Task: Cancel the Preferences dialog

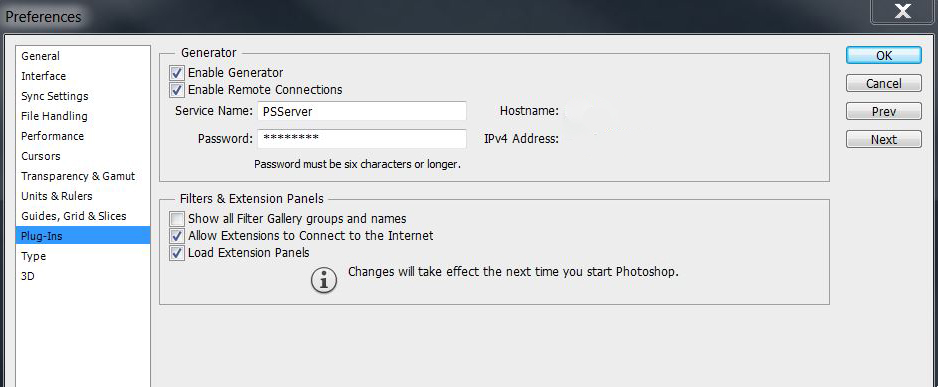Action: (884, 84)
